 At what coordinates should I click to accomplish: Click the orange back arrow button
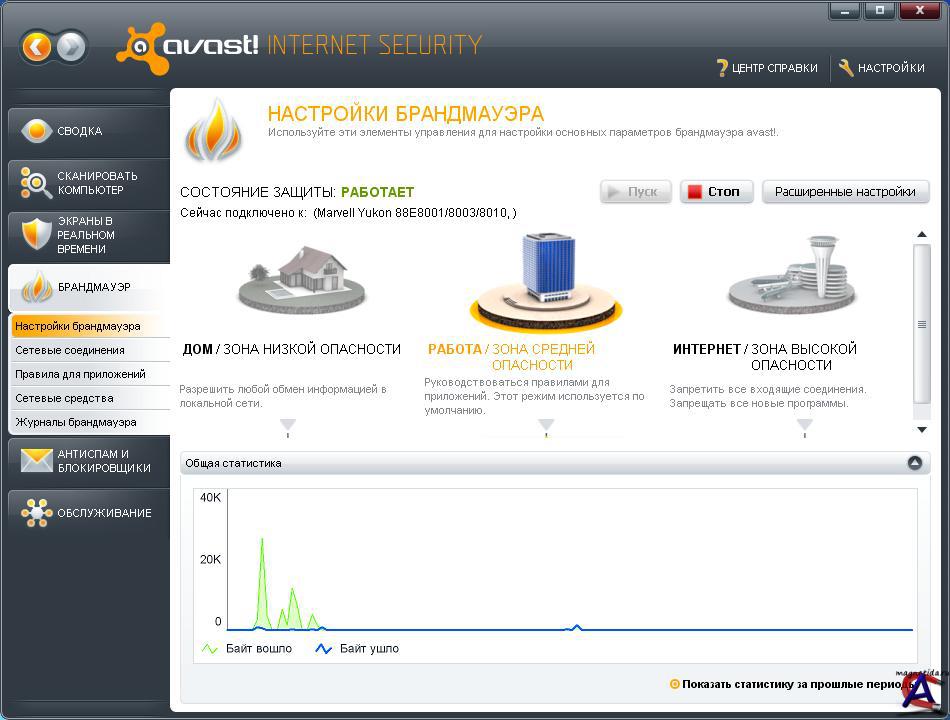[x=36, y=46]
